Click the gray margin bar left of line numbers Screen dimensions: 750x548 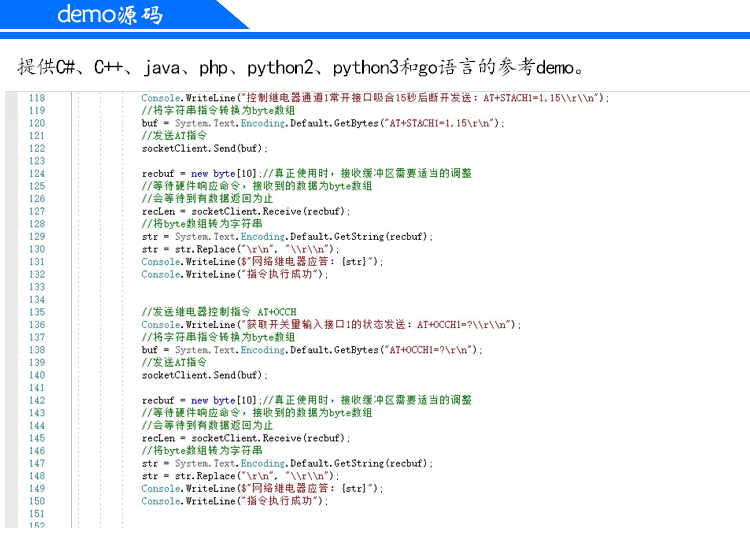11,310
